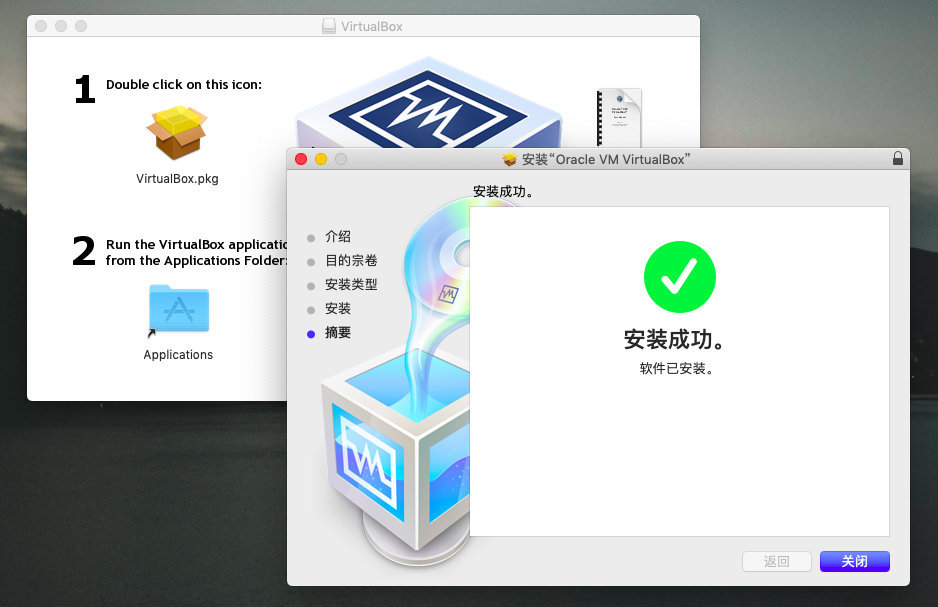
Task: Click the VirtualBox.pkg file name label
Action: click(x=177, y=179)
